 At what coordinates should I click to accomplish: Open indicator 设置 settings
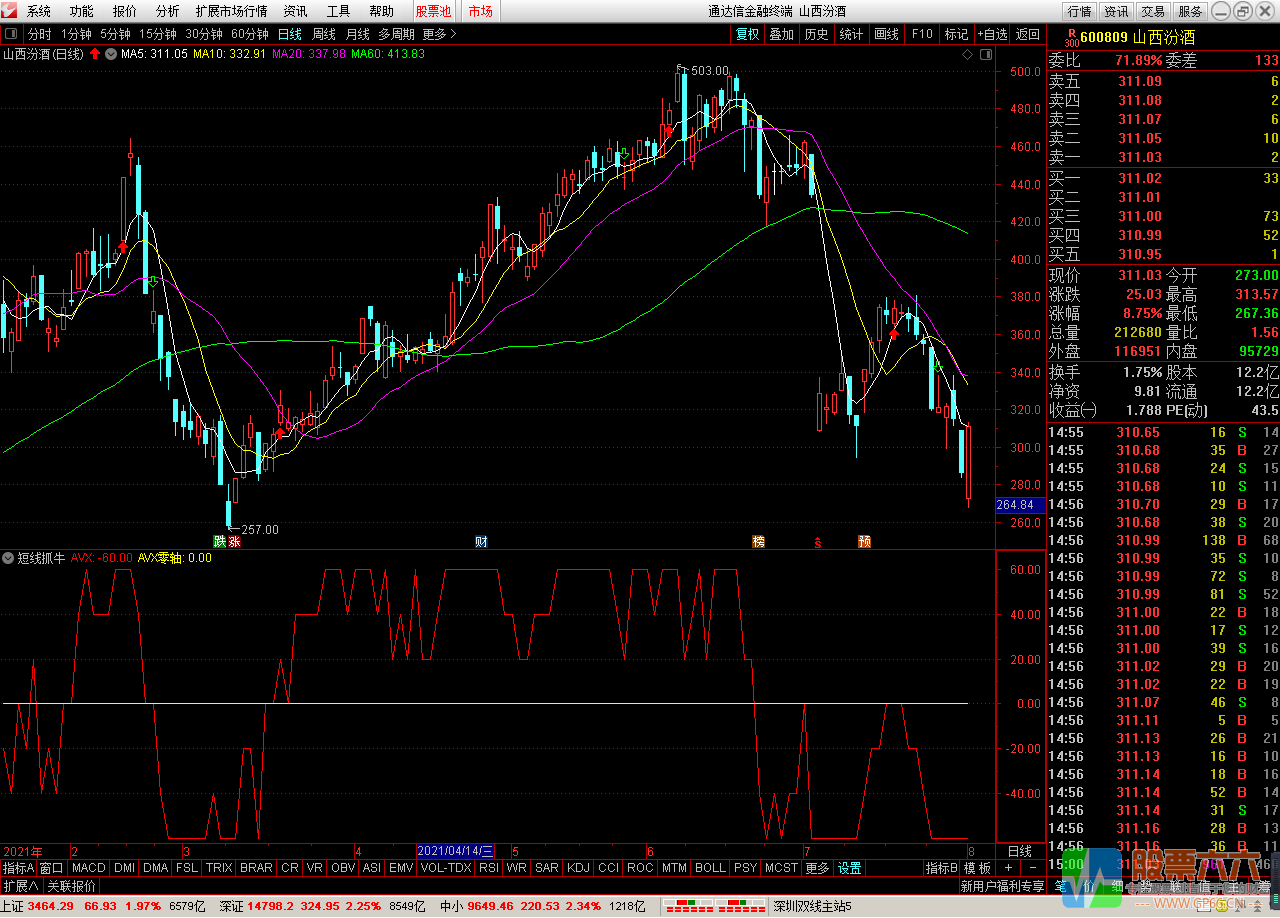tap(850, 868)
